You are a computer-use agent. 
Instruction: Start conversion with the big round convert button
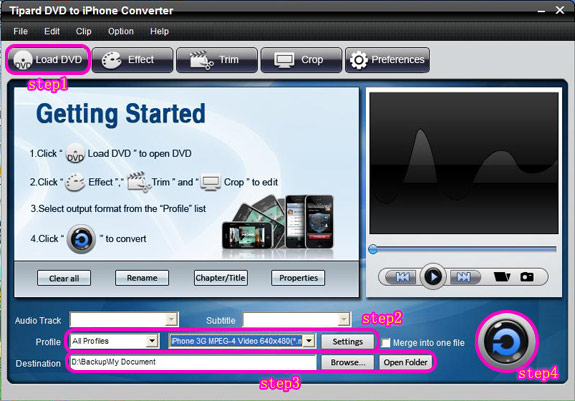507,341
